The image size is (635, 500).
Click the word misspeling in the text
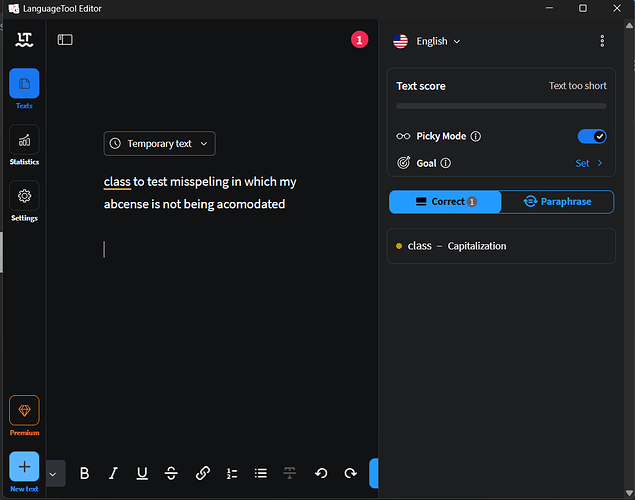199,182
